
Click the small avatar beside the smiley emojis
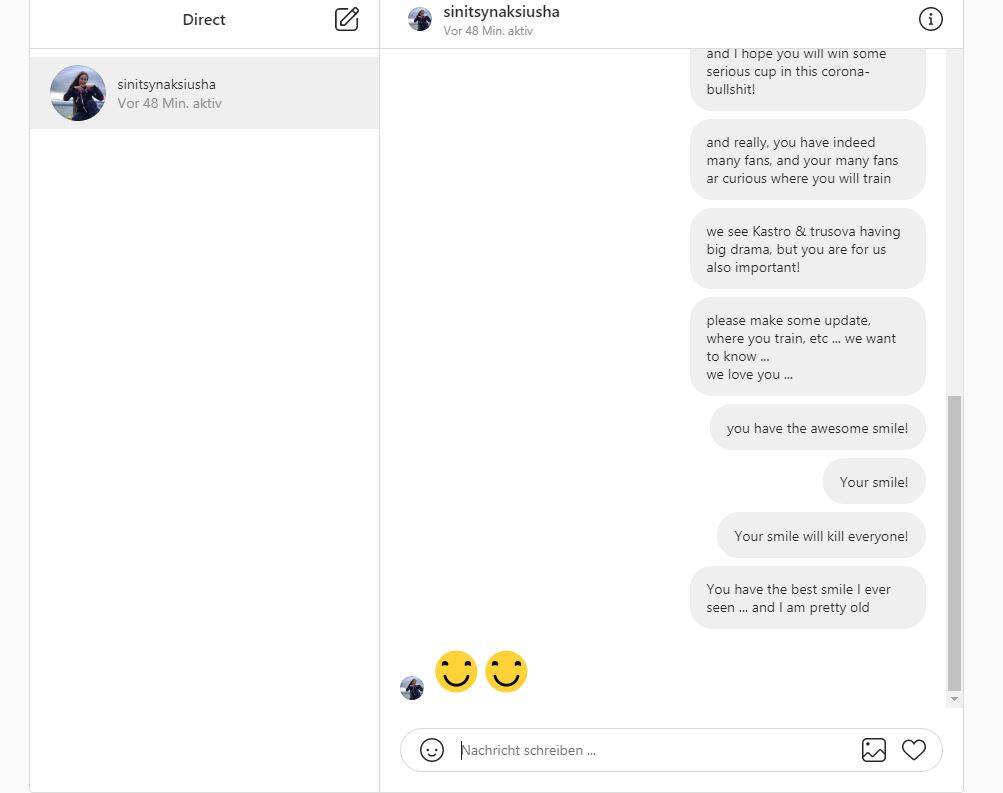click(x=412, y=688)
